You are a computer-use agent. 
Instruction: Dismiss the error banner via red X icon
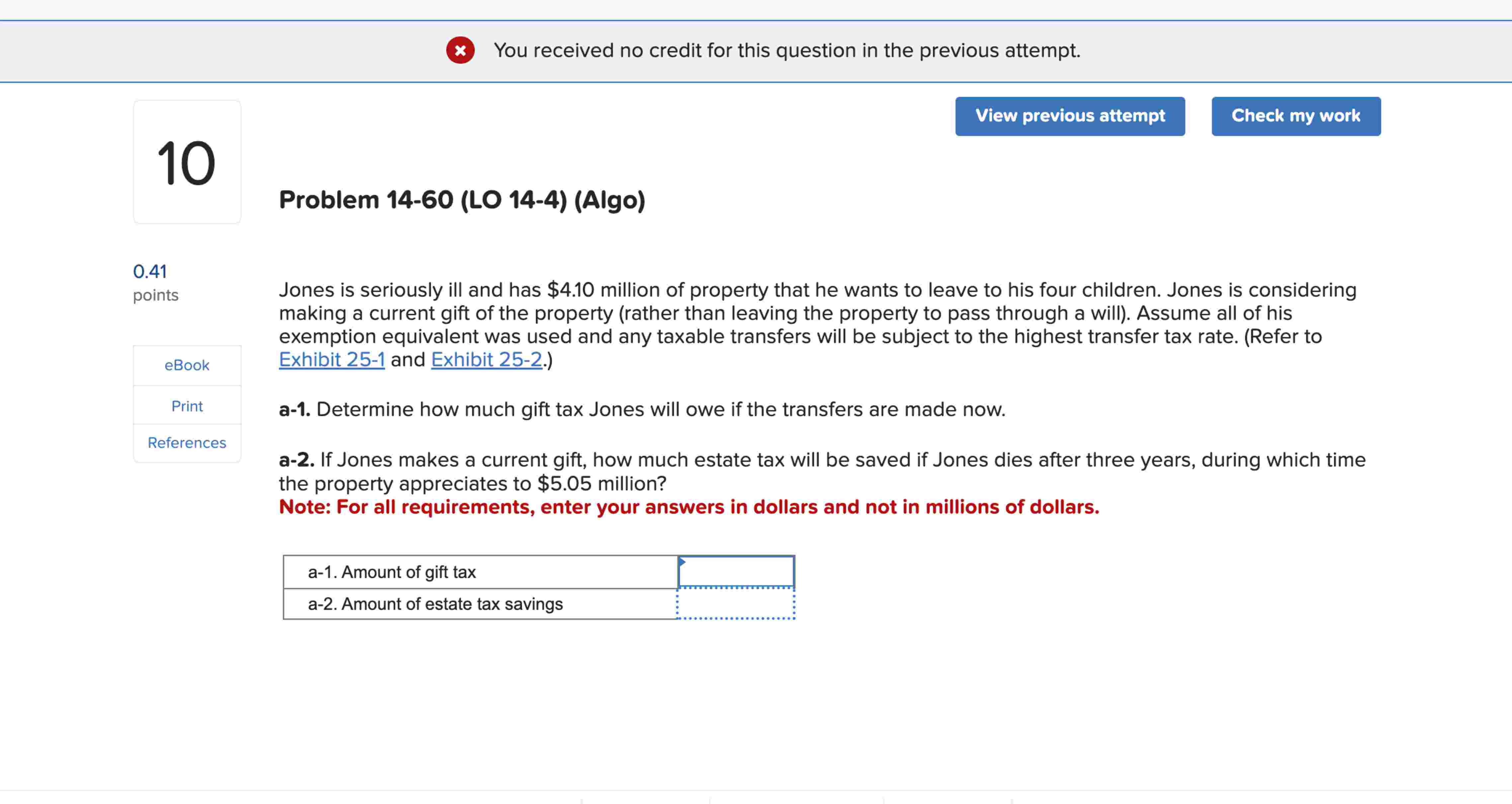click(x=460, y=50)
